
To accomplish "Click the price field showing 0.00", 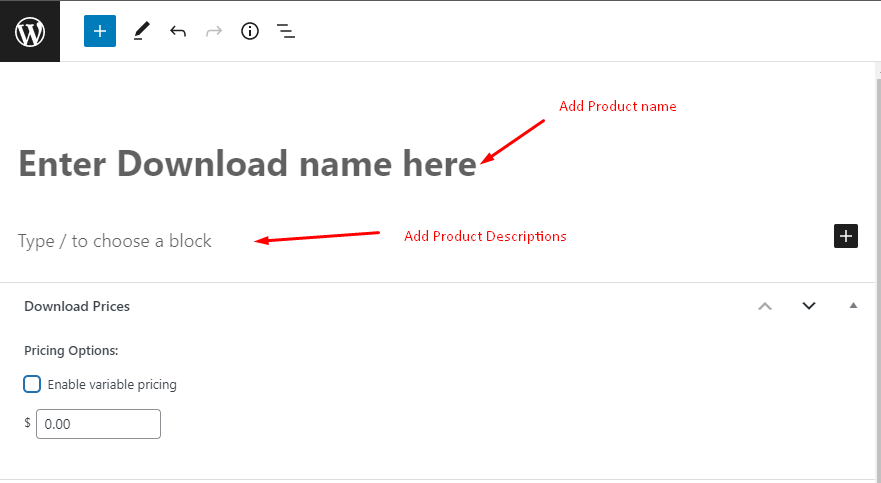I will (98, 424).
